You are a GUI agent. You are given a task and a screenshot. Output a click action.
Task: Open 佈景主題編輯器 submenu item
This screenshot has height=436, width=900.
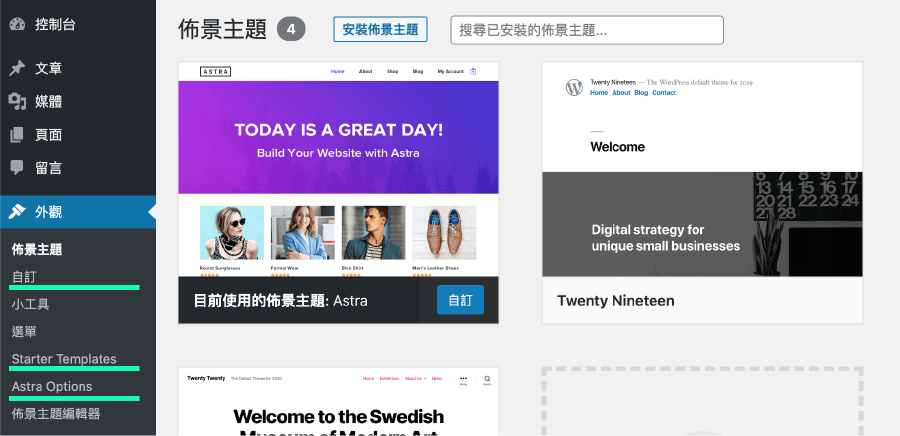click(56, 414)
